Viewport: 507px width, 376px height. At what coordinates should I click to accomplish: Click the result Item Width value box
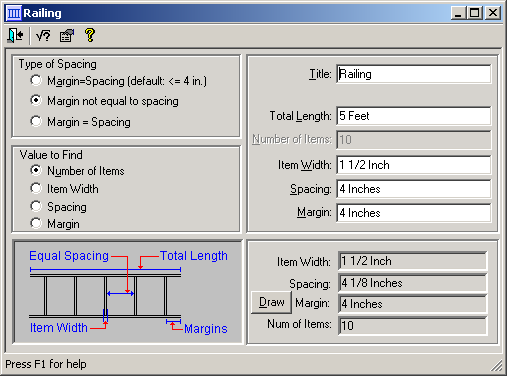click(x=412, y=261)
